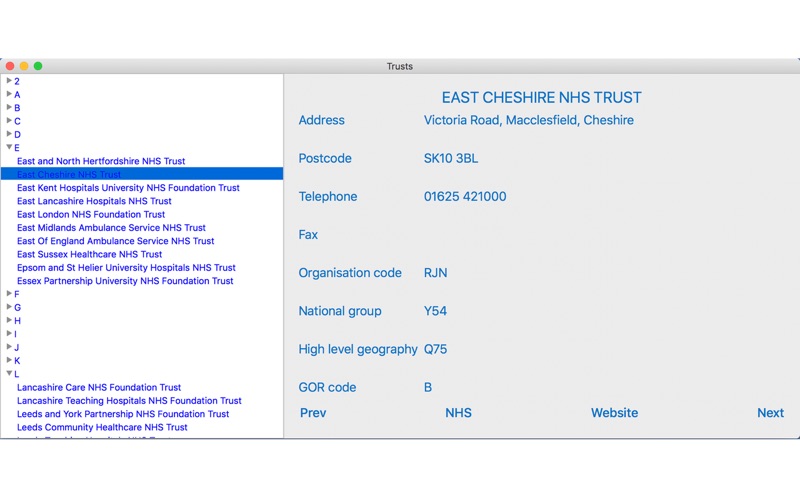The width and height of the screenshot is (800, 500).
Task: Expand the I group triangle
Action: (9, 333)
